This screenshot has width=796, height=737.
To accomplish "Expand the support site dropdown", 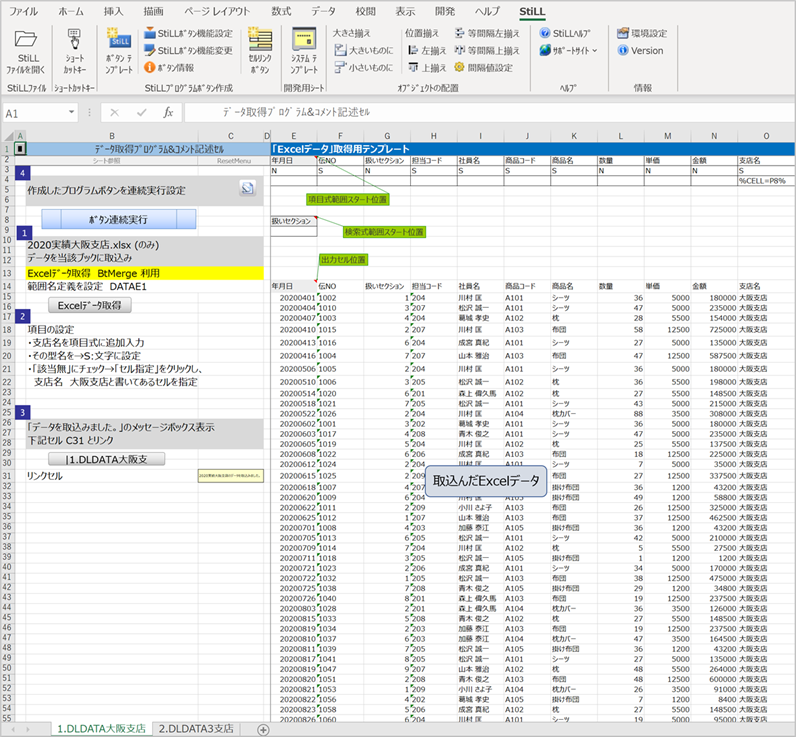I will [x=594, y=51].
